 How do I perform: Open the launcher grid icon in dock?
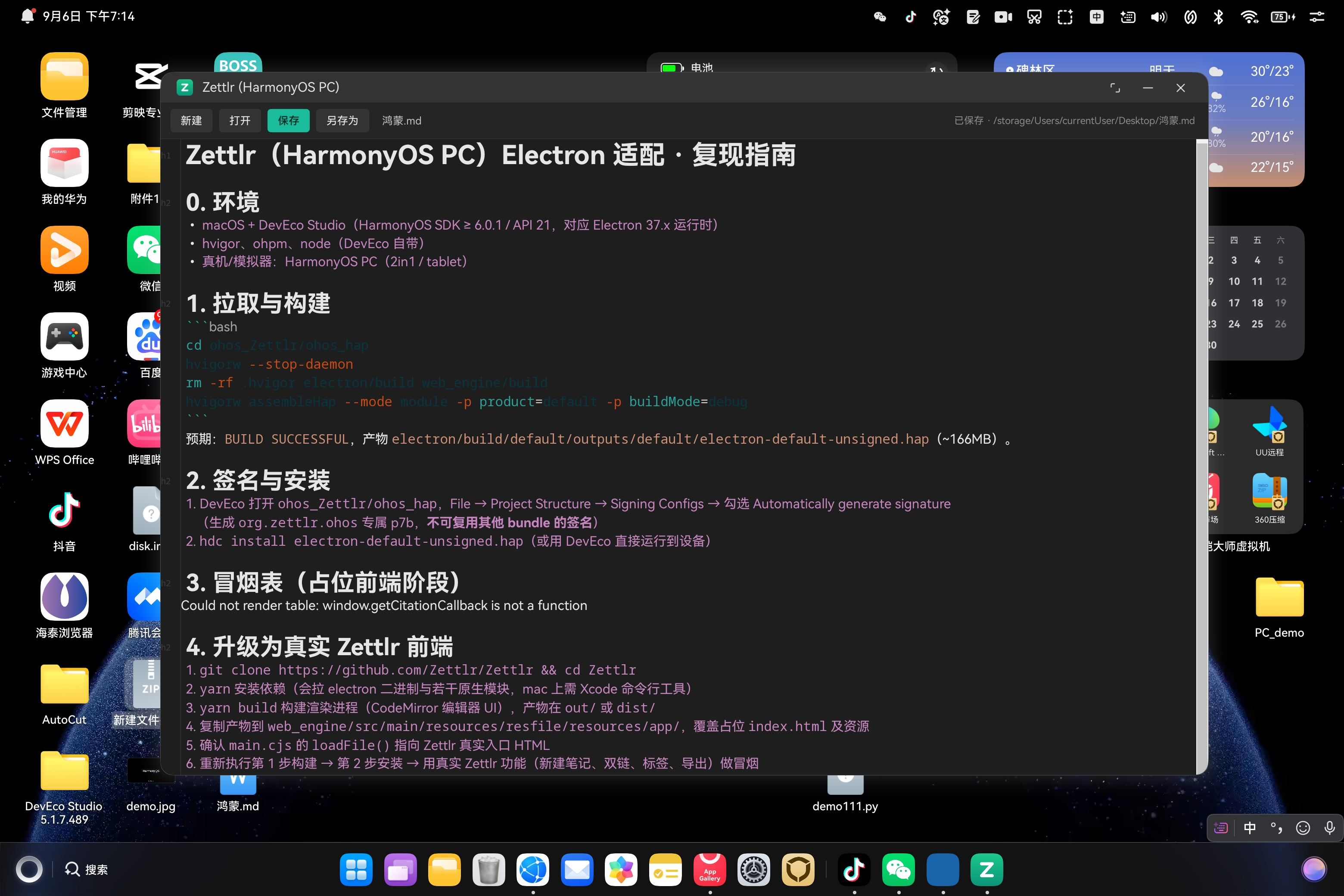click(x=356, y=870)
